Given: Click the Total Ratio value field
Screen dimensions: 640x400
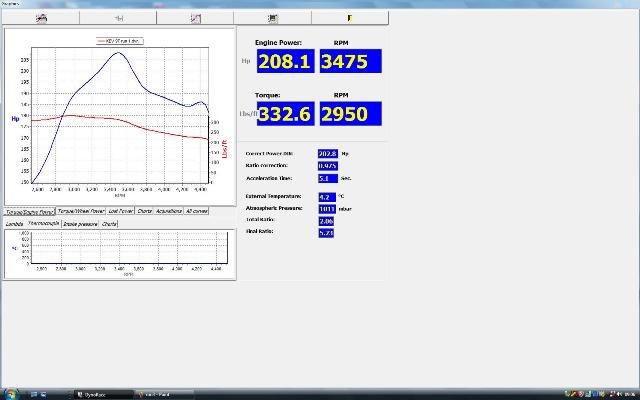Looking at the screenshot, I should 326,221.
